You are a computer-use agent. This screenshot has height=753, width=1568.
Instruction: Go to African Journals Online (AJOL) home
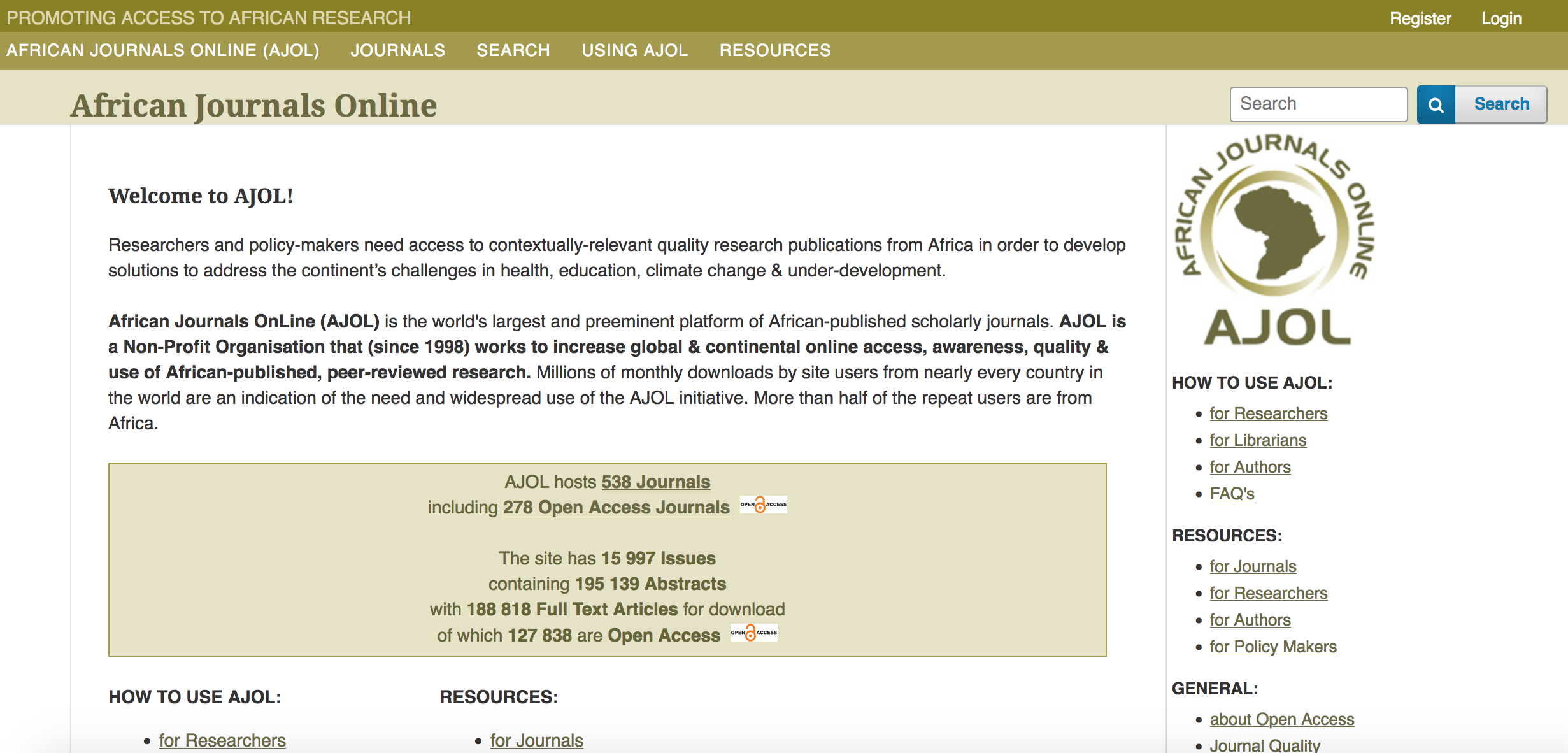(163, 50)
